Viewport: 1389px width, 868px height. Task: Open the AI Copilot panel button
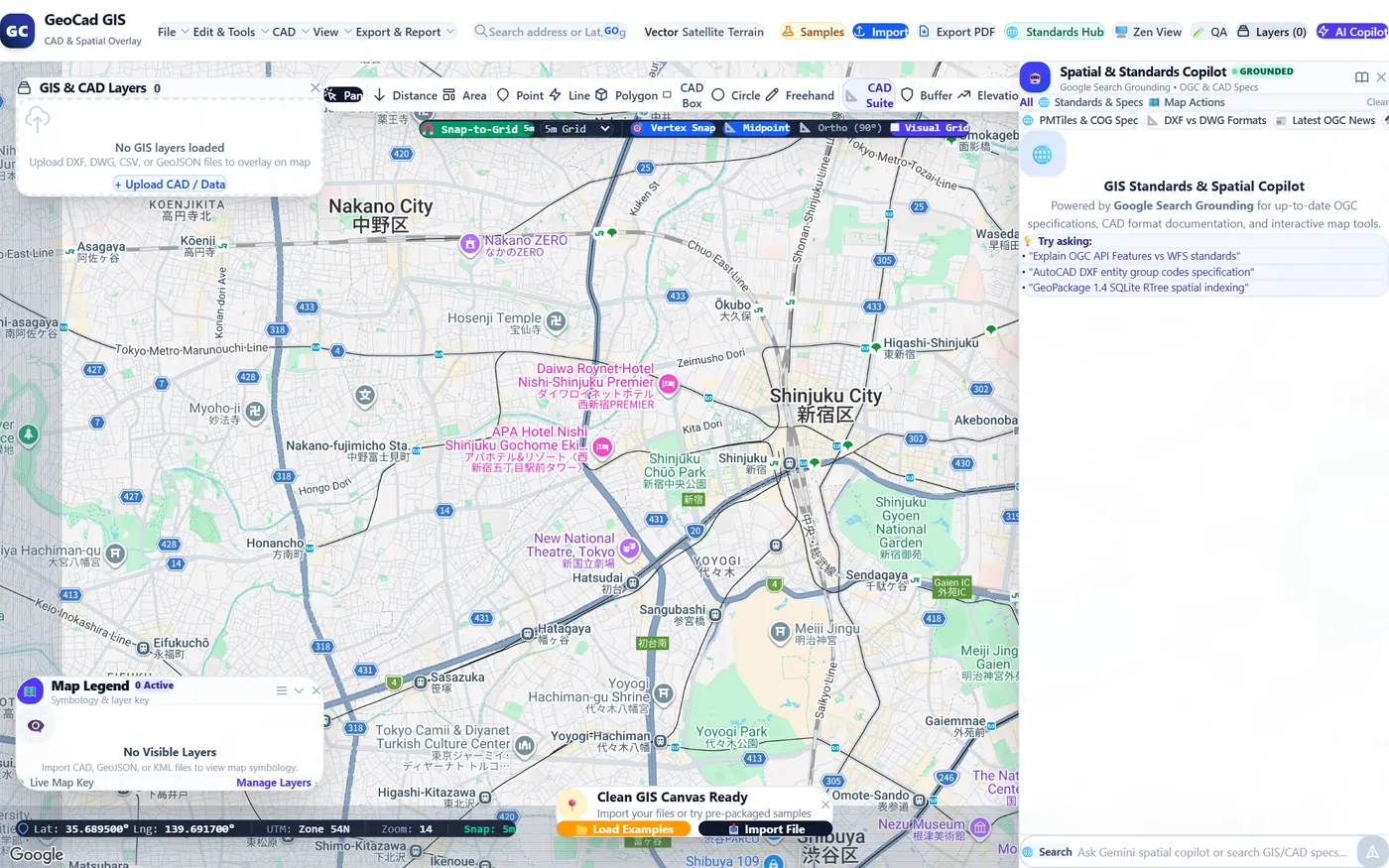[x=1352, y=32]
